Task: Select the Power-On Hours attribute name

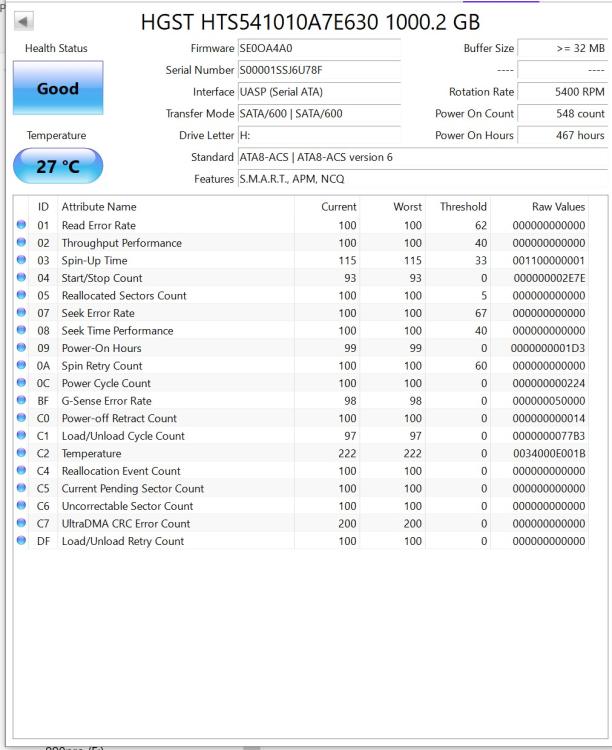Action: (101, 348)
